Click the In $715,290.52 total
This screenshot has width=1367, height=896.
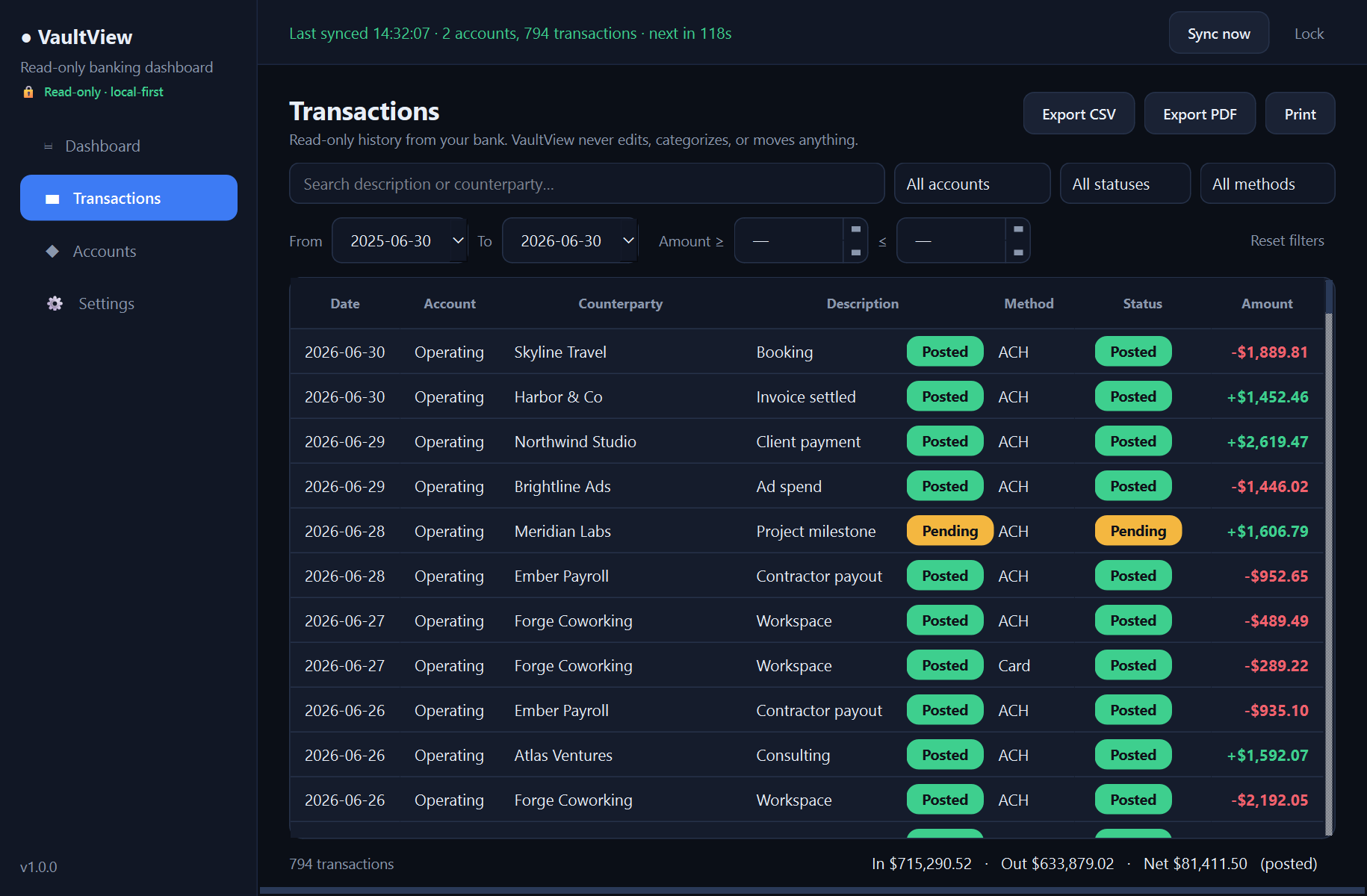coord(921,863)
